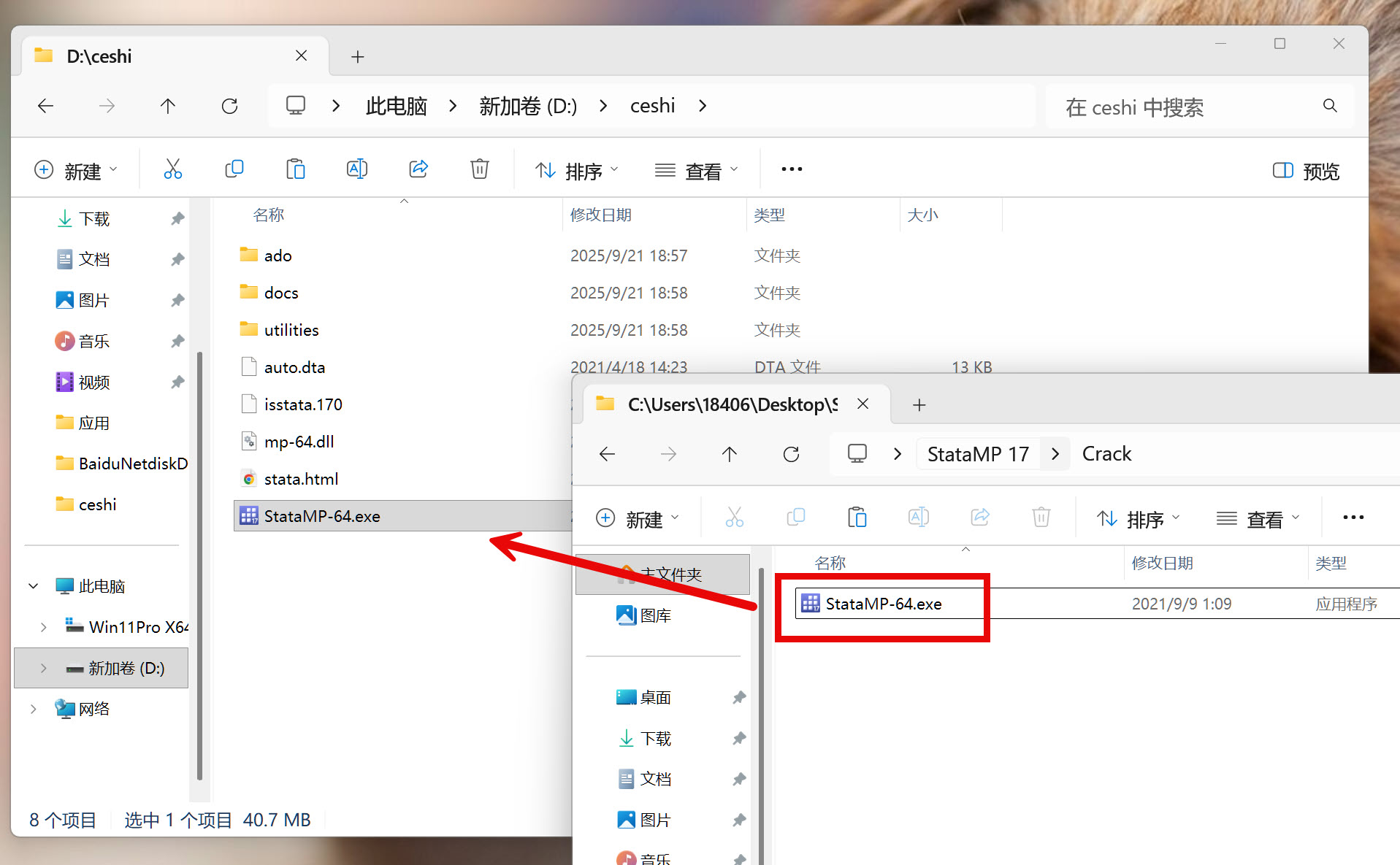Click the delete trash icon in ceshi toolbar
This screenshot has width=1400, height=865.
(x=479, y=169)
